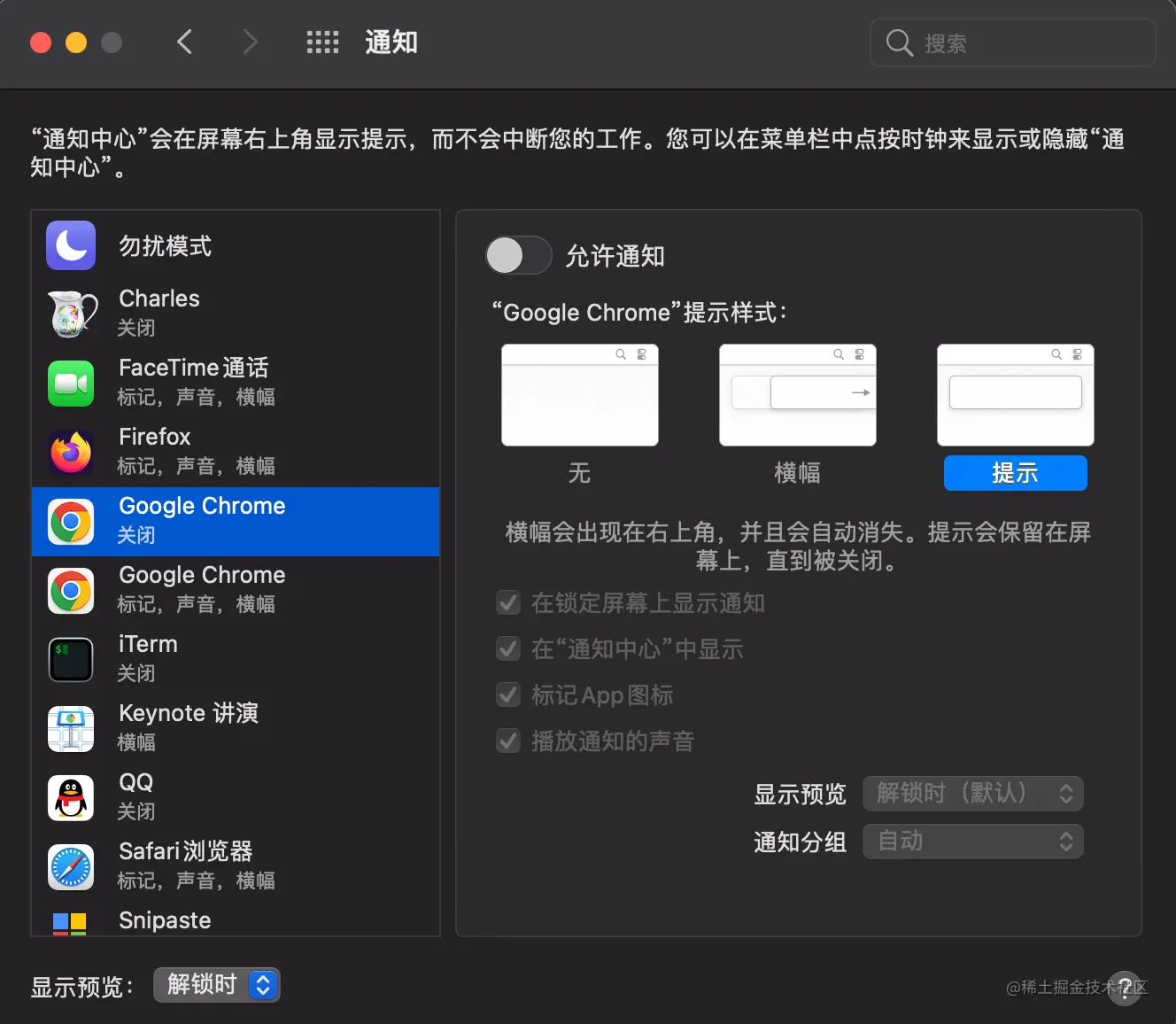
Task: Click the search magnifier icon
Action: [899, 43]
